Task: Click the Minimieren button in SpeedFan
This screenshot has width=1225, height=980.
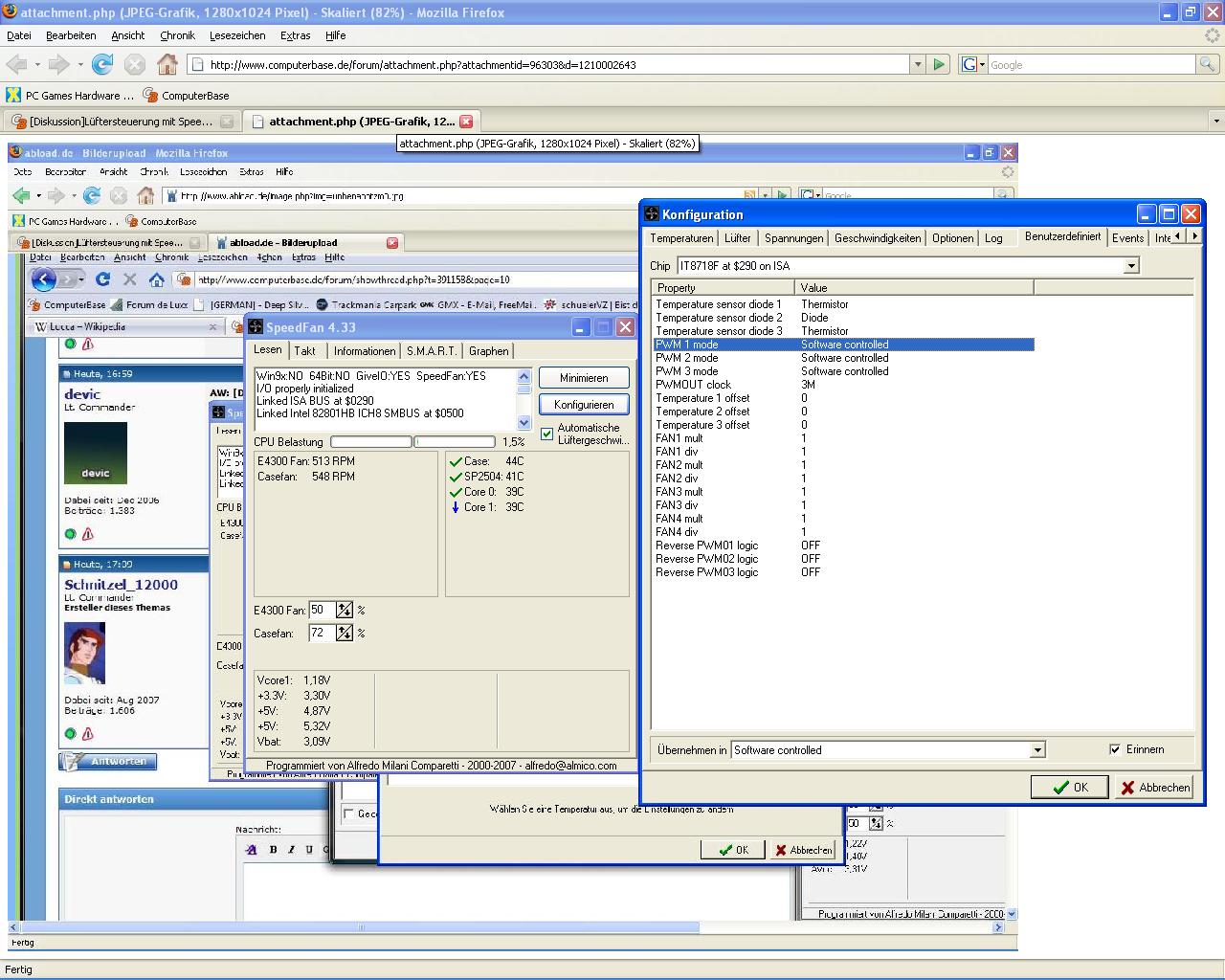Action: [584, 378]
